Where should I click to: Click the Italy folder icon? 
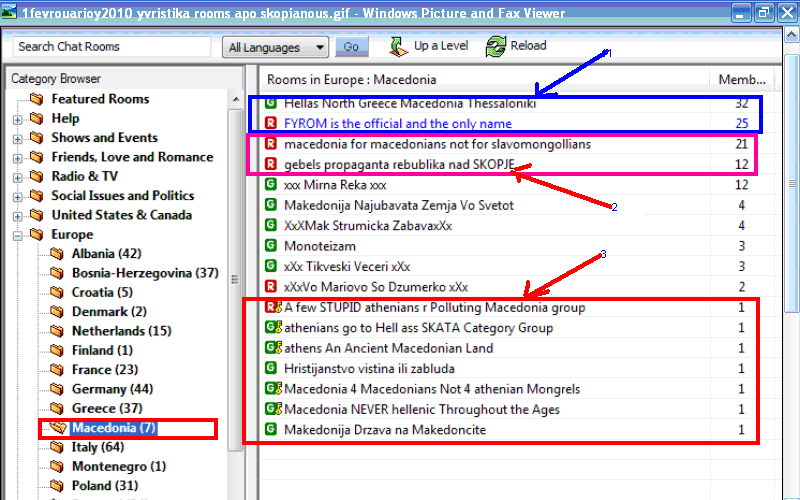click(57, 447)
